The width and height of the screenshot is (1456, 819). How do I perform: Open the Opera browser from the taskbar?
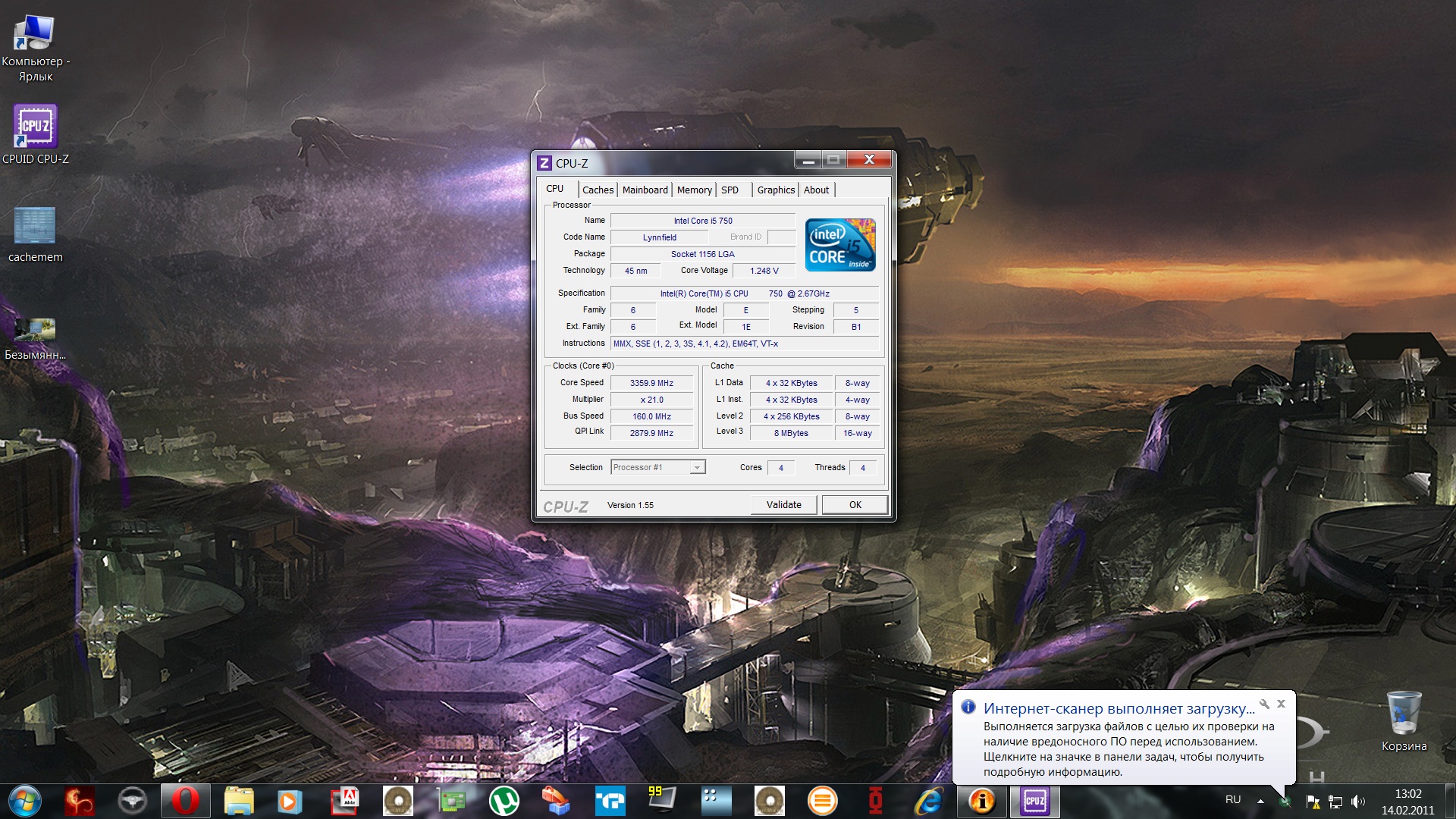pos(185,801)
